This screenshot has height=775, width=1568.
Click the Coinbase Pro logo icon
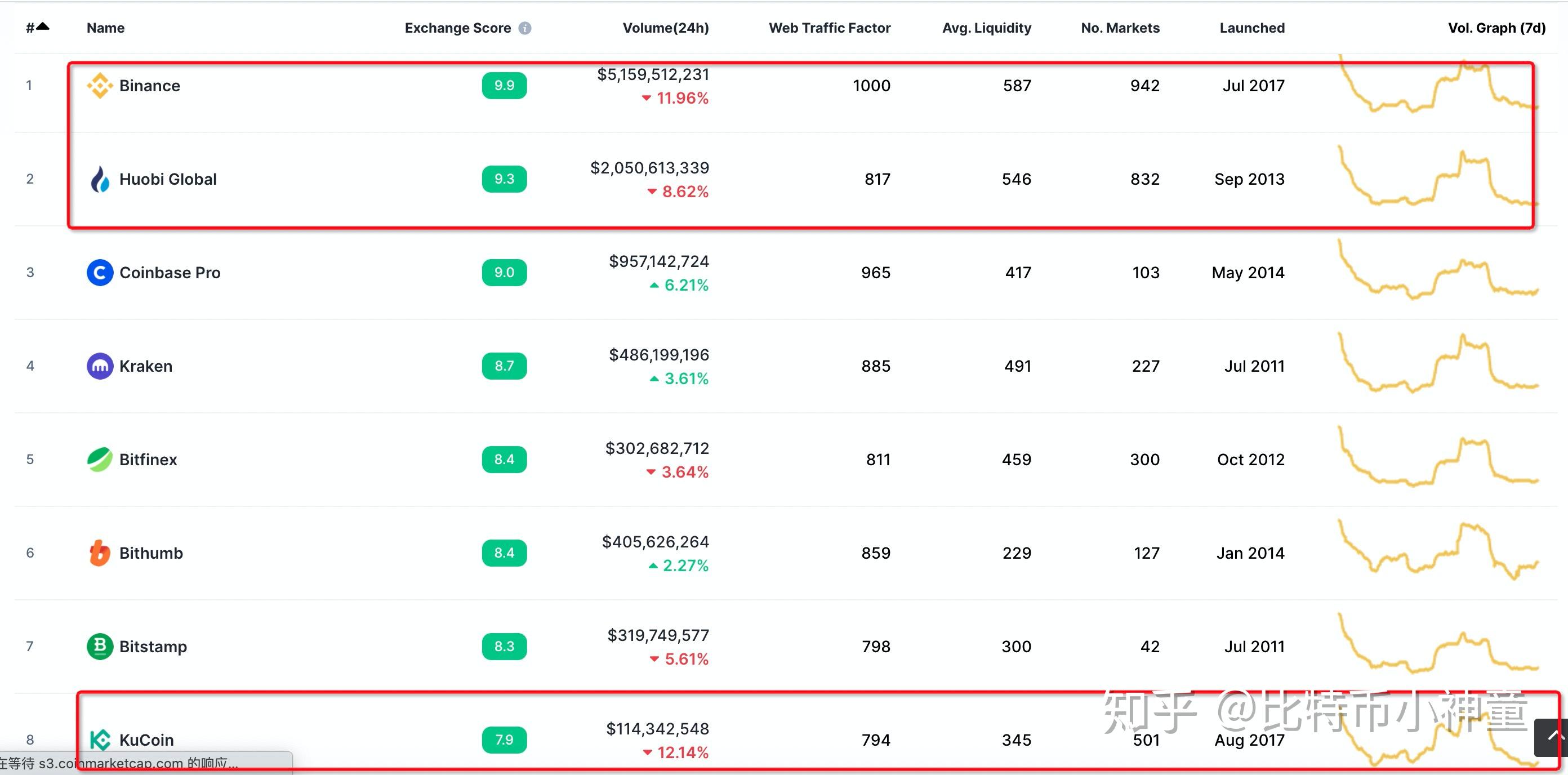coord(100,273)
